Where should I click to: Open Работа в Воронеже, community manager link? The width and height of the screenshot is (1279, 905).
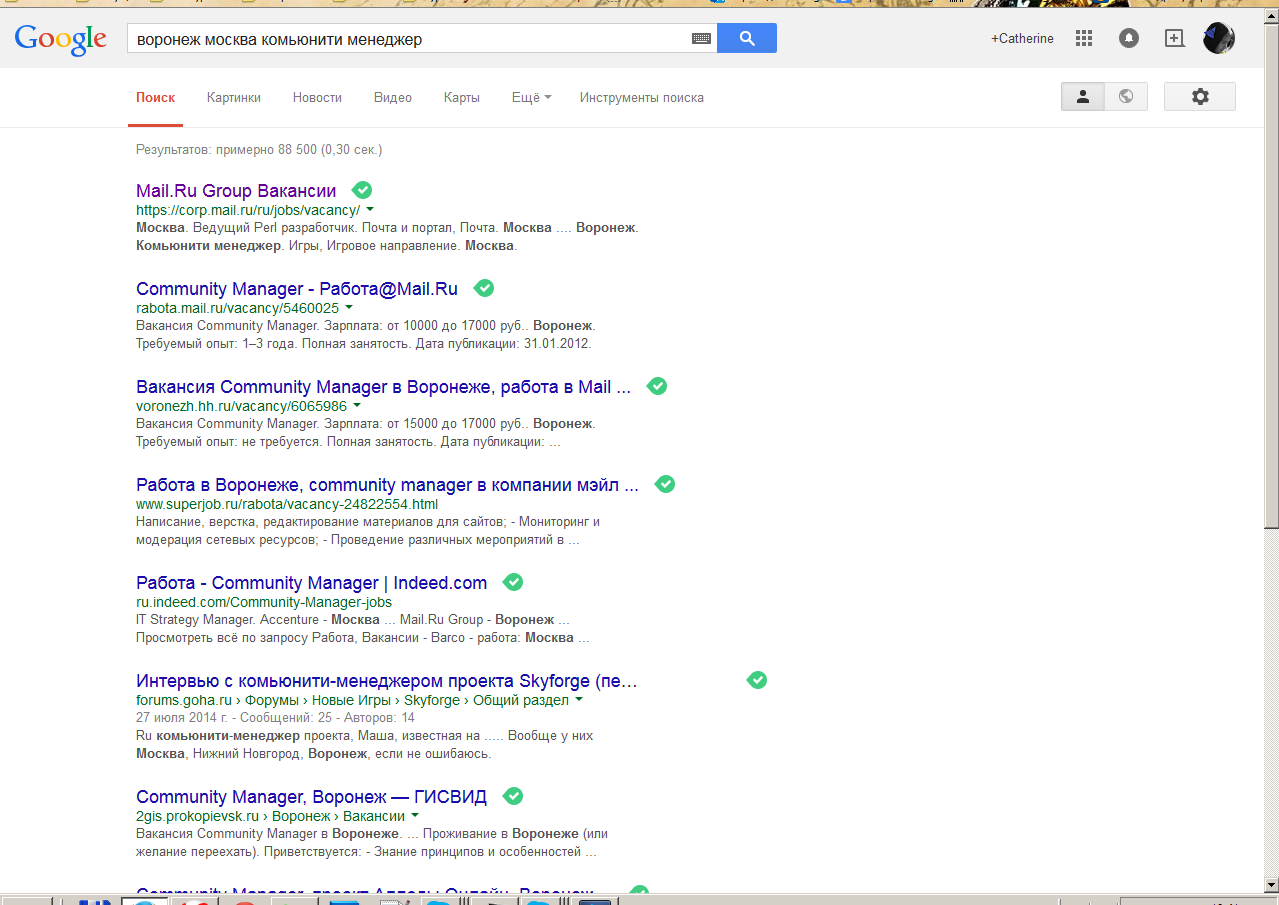[387, 485]
